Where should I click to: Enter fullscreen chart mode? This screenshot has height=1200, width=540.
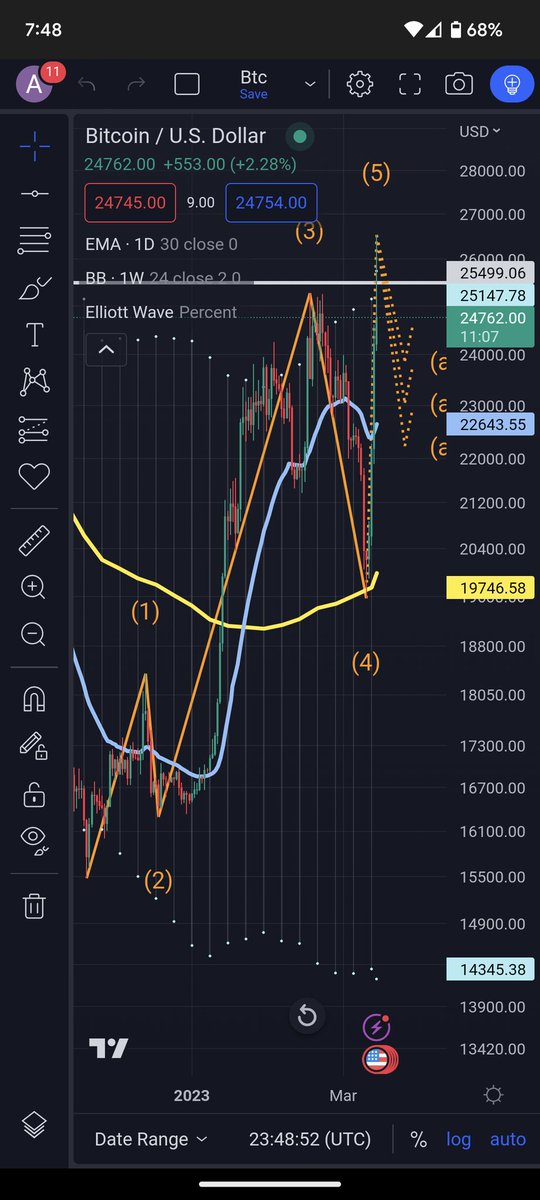(x=410, y=84)
